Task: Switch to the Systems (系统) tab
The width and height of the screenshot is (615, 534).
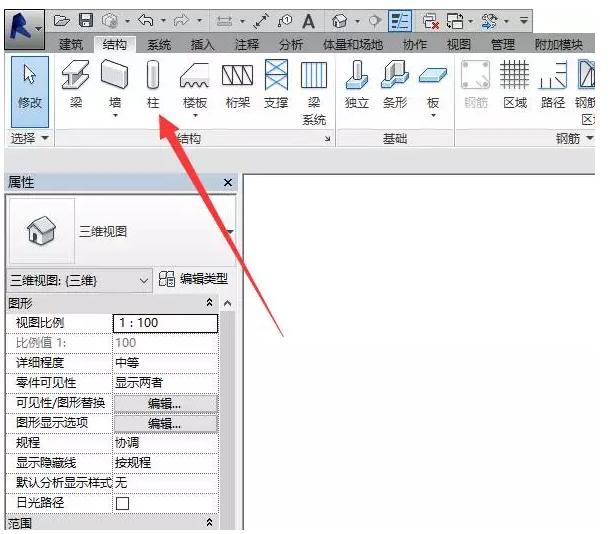Action: (x=159, y=45)
